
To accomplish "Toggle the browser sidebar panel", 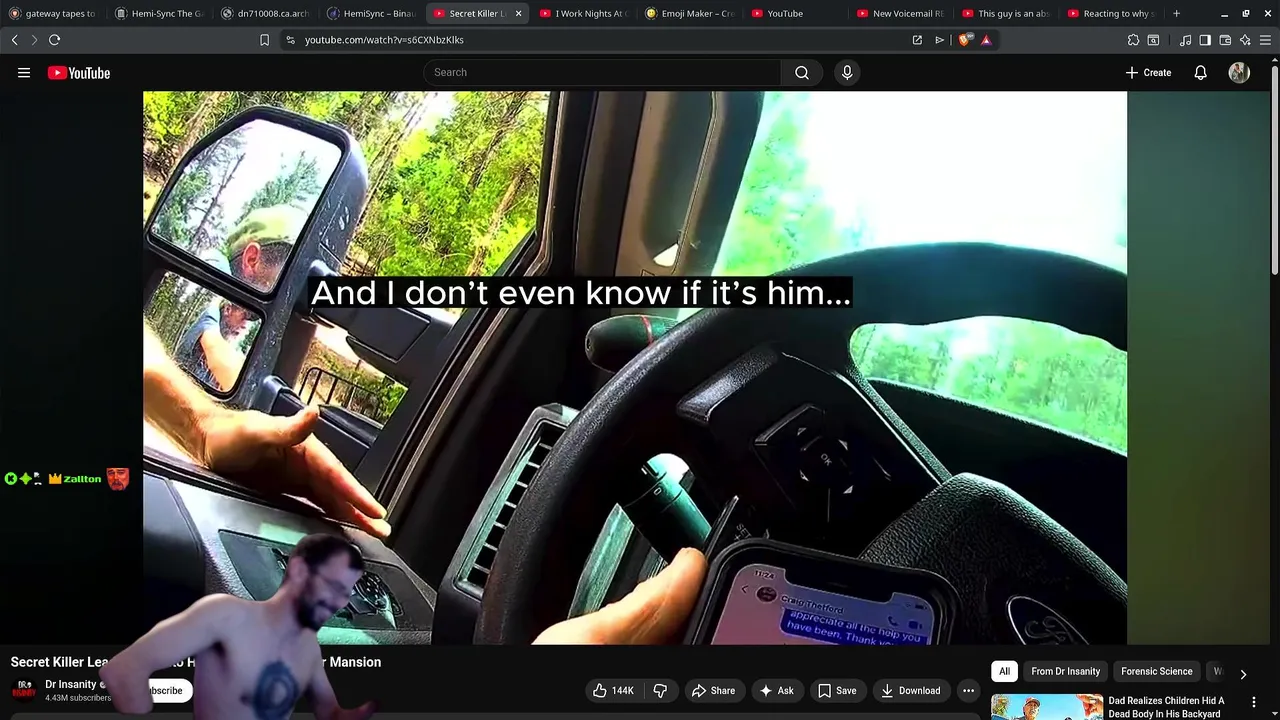I will point(1205,40).
